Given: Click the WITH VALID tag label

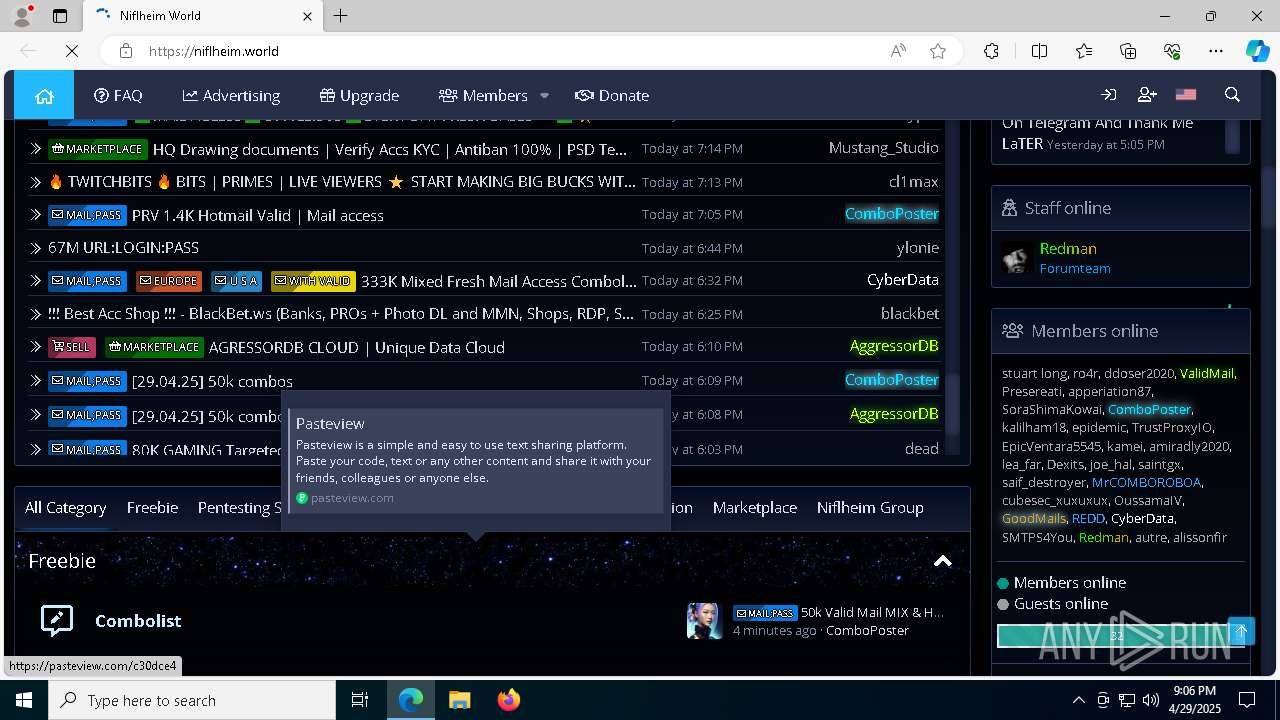Looking at the screenshot, I should (312, 281).
